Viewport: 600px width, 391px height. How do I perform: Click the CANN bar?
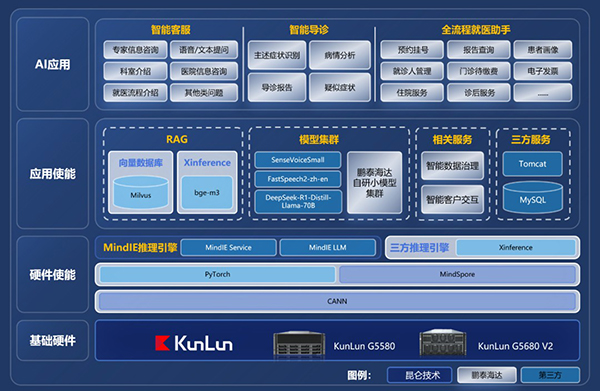(x=338, y=301)
